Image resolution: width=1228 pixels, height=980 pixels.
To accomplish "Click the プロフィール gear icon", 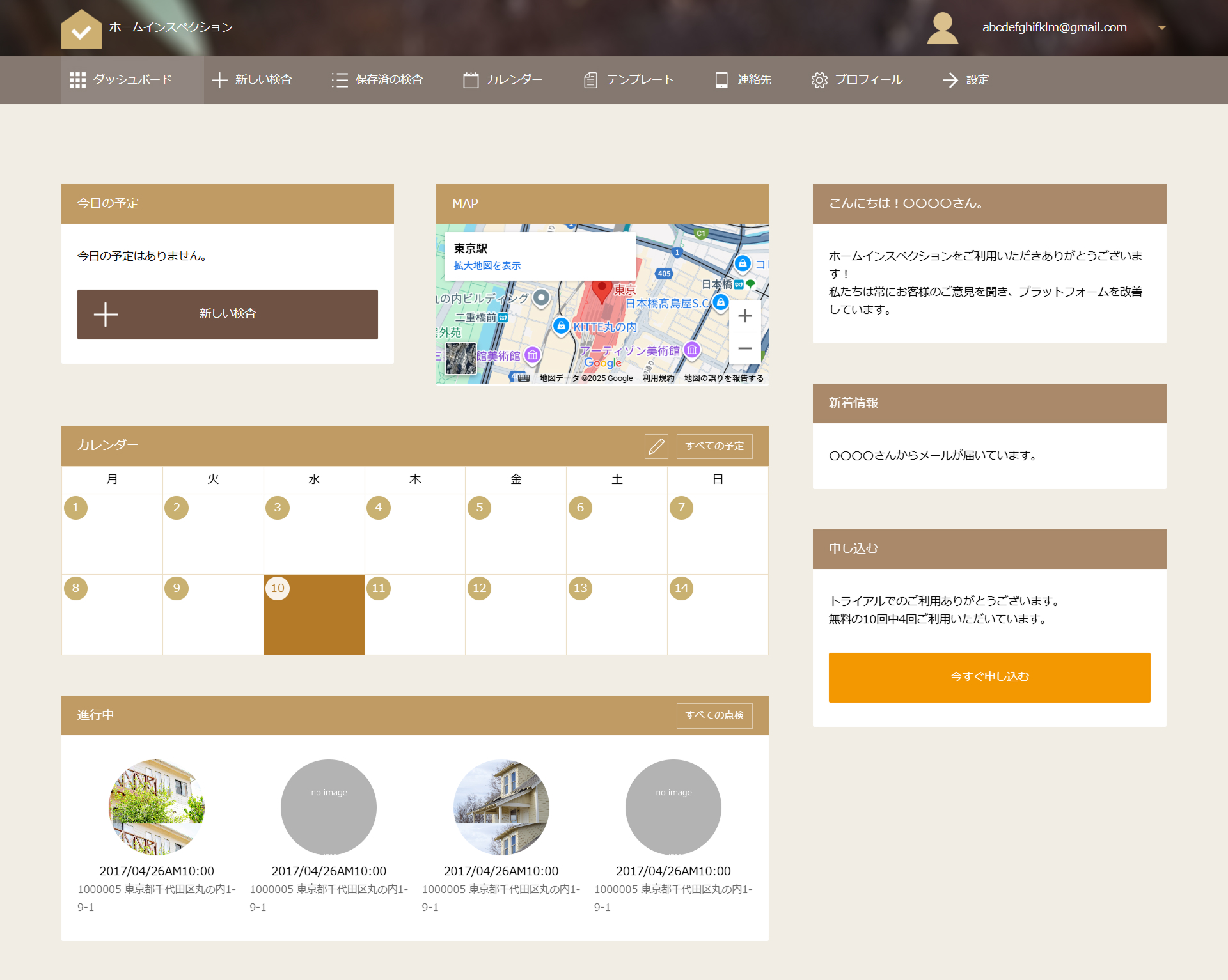I will (x=819, y=80).
